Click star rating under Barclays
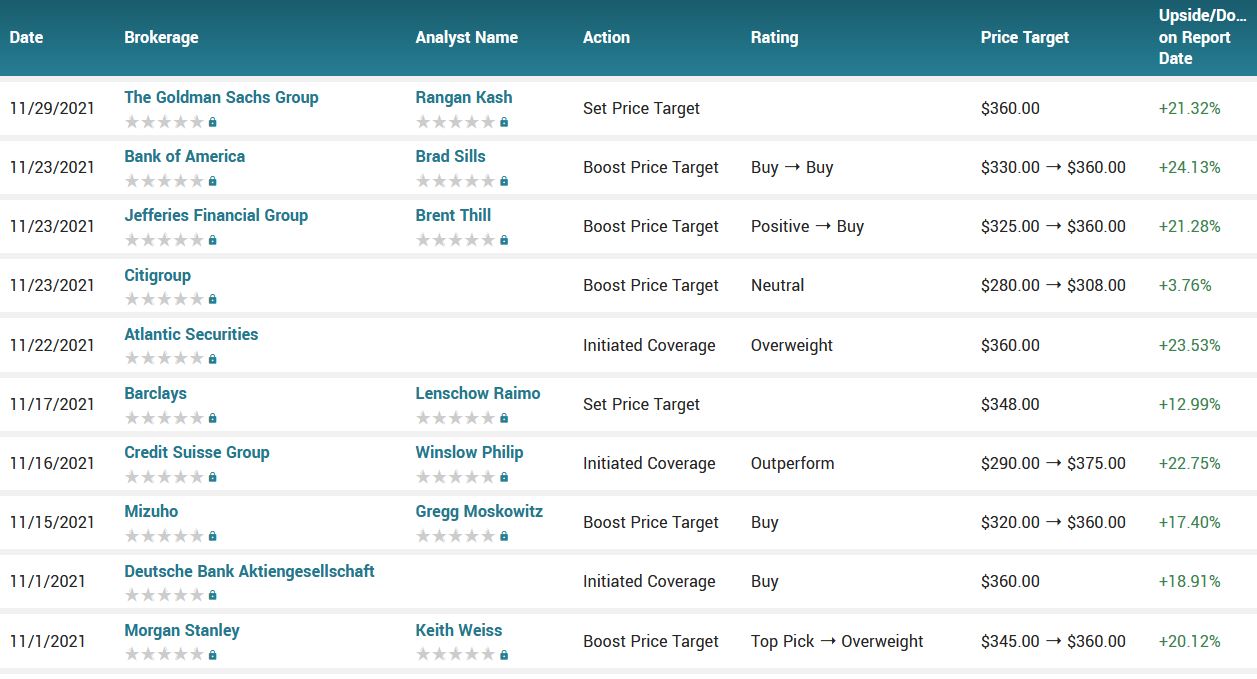The width and height of the screenshot is (1257, 679). [x=164, y=418]
